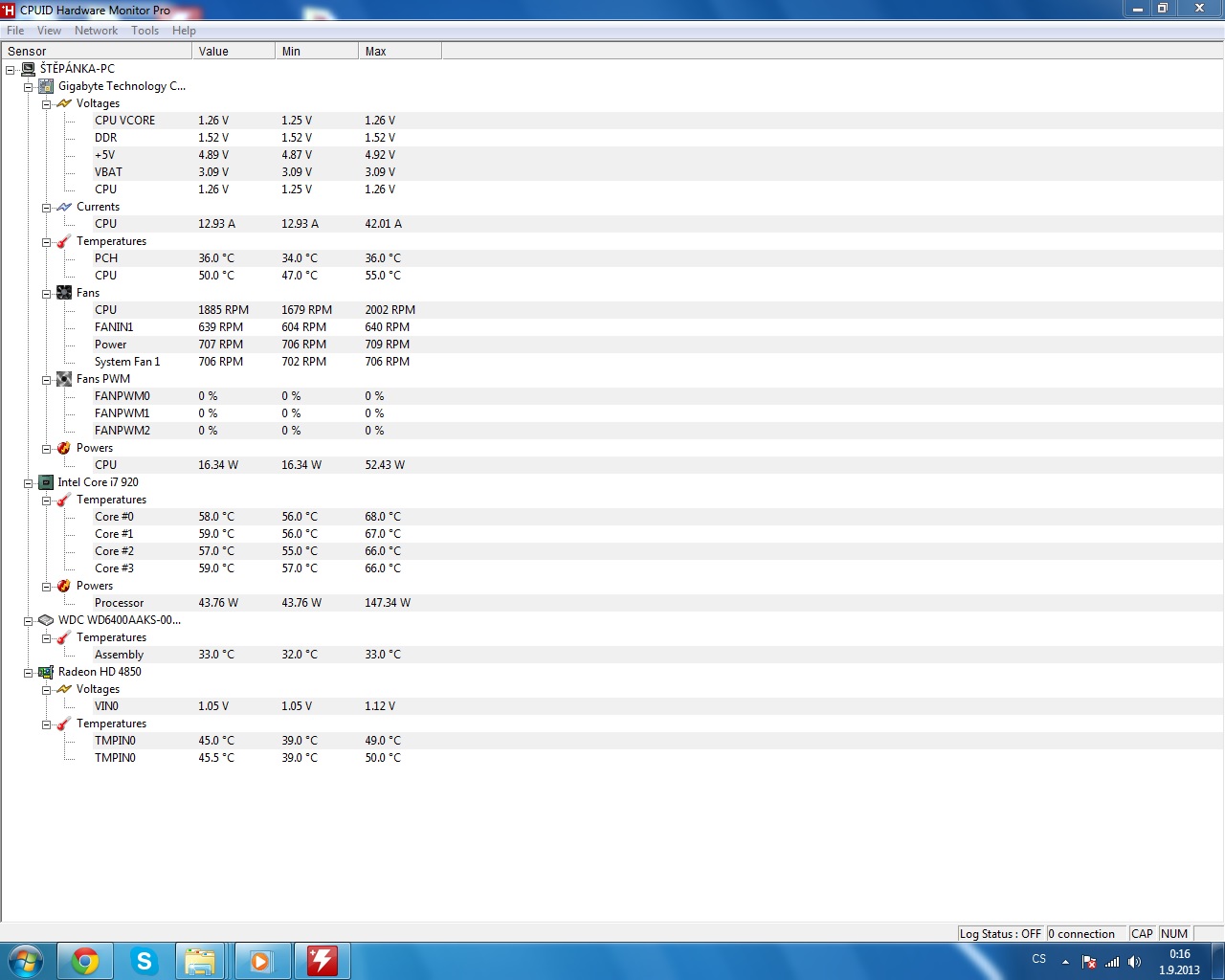1225x980 pixels.
Task: Select the Processor power row
Action: tap(612, 603)
